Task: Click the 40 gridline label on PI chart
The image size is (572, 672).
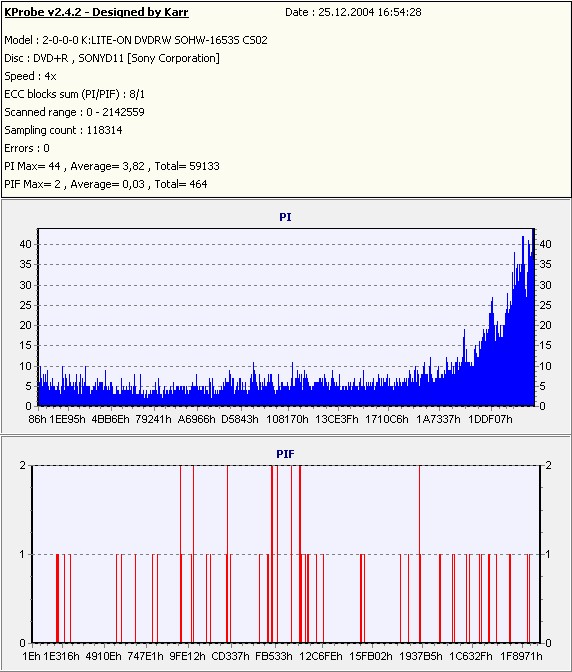Action: pyautogui.click(x=26, y=244)
